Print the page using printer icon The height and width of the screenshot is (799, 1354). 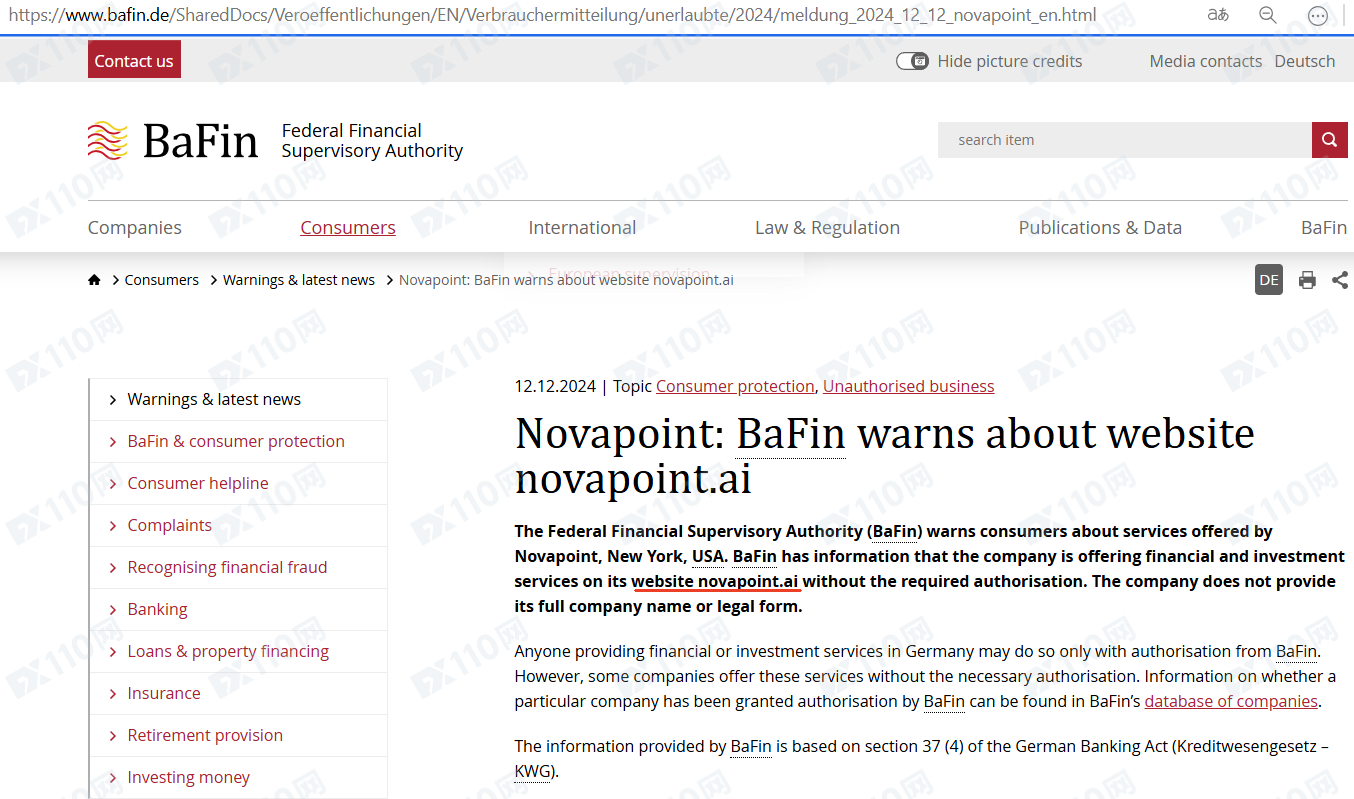[x=1307, y=280]
